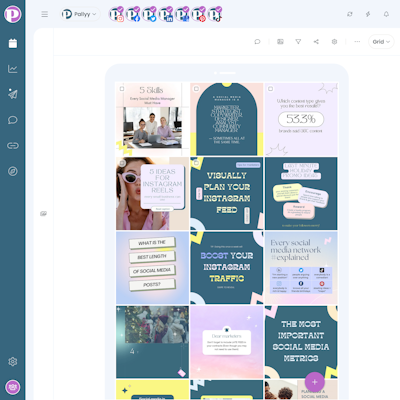Select the Facebook account profile
Image resolution: width=400 pixels, height=400 pixels.
tap(133, 14)
